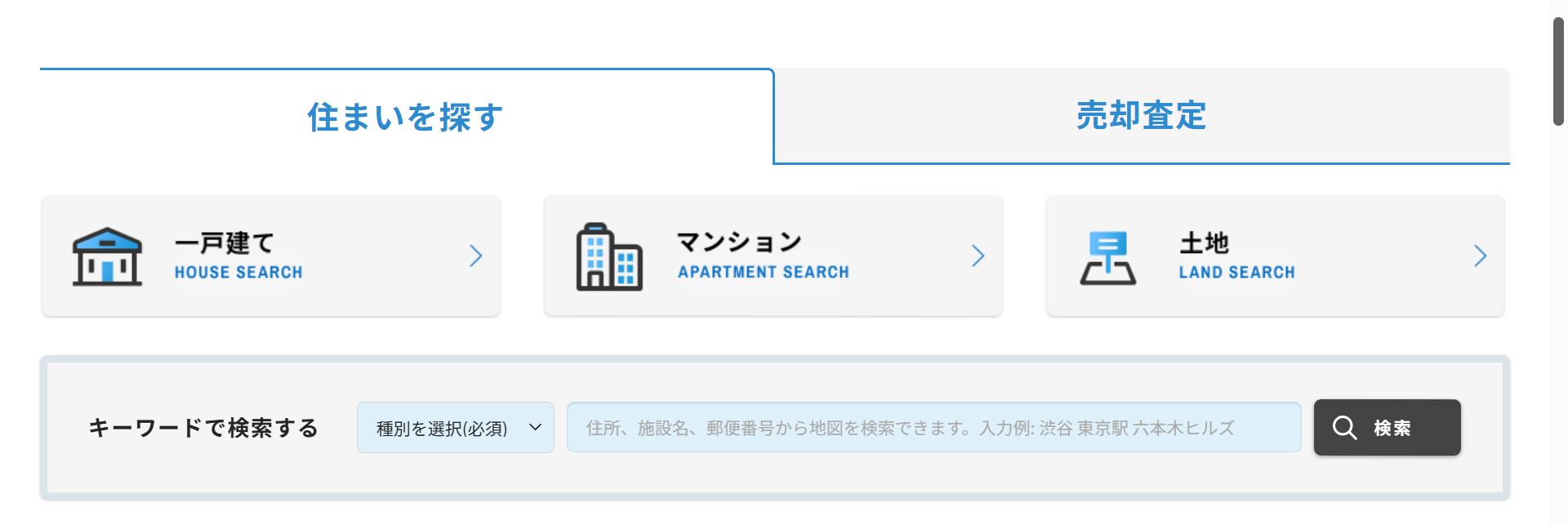Click the apartment building icon

pyautogui.click(x=609, y=256)
